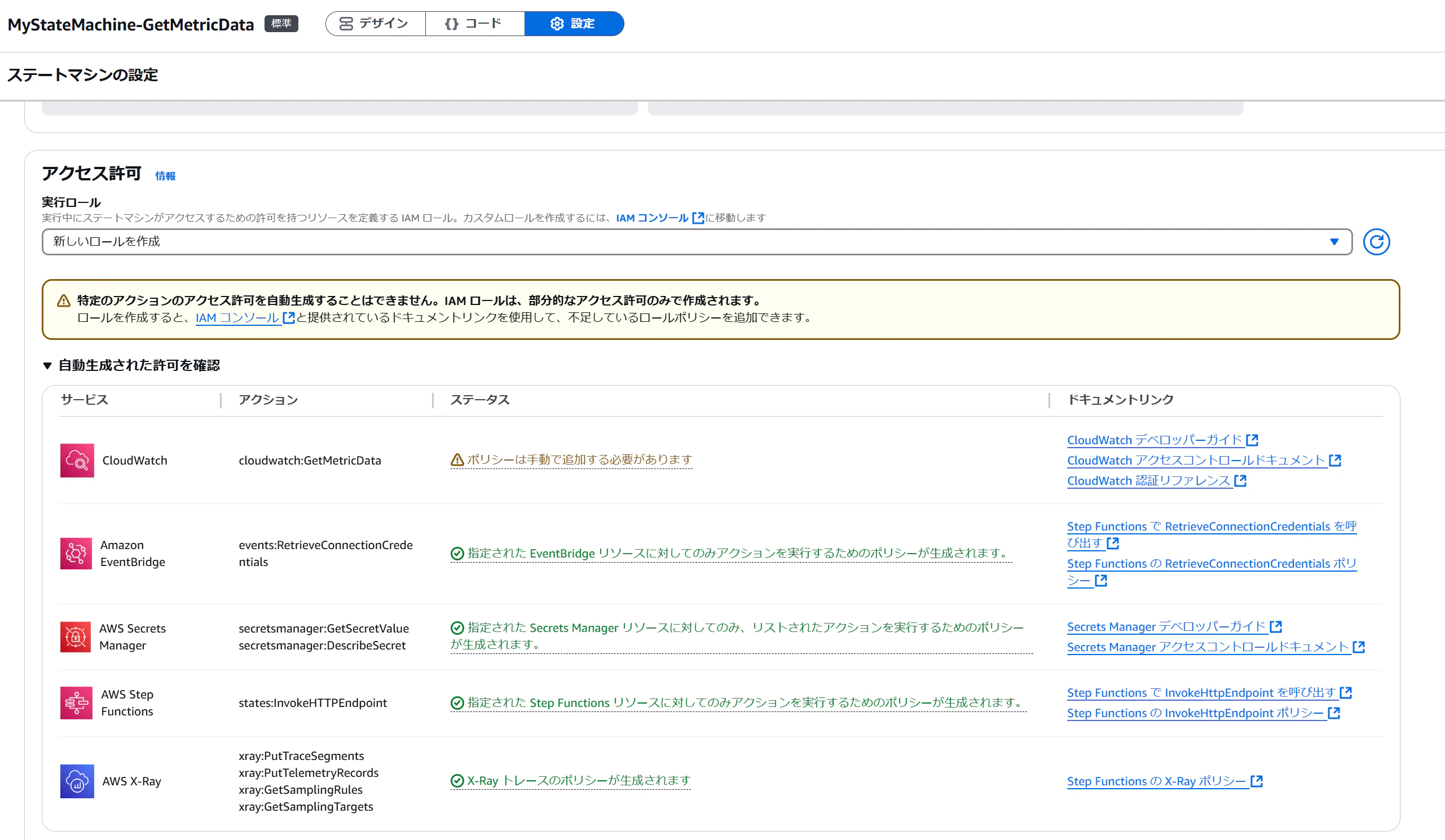Open Step Functions で RetrieveConnectionCredentials を呼び出す link
This screenshot has height=840, width=1445.
(x=1211, y=534)
